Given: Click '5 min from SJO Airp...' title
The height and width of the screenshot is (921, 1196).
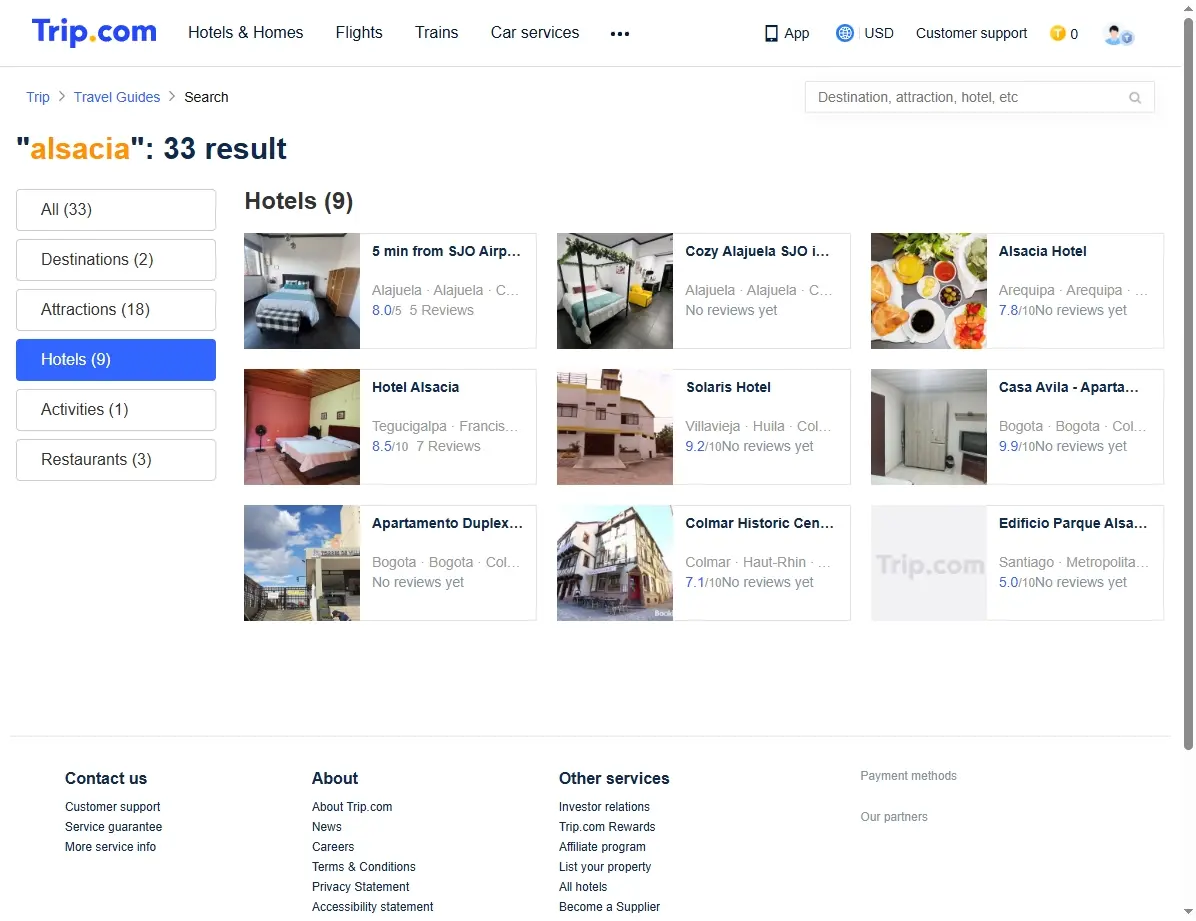Looking at the screenshot, I should pos(446,251).
